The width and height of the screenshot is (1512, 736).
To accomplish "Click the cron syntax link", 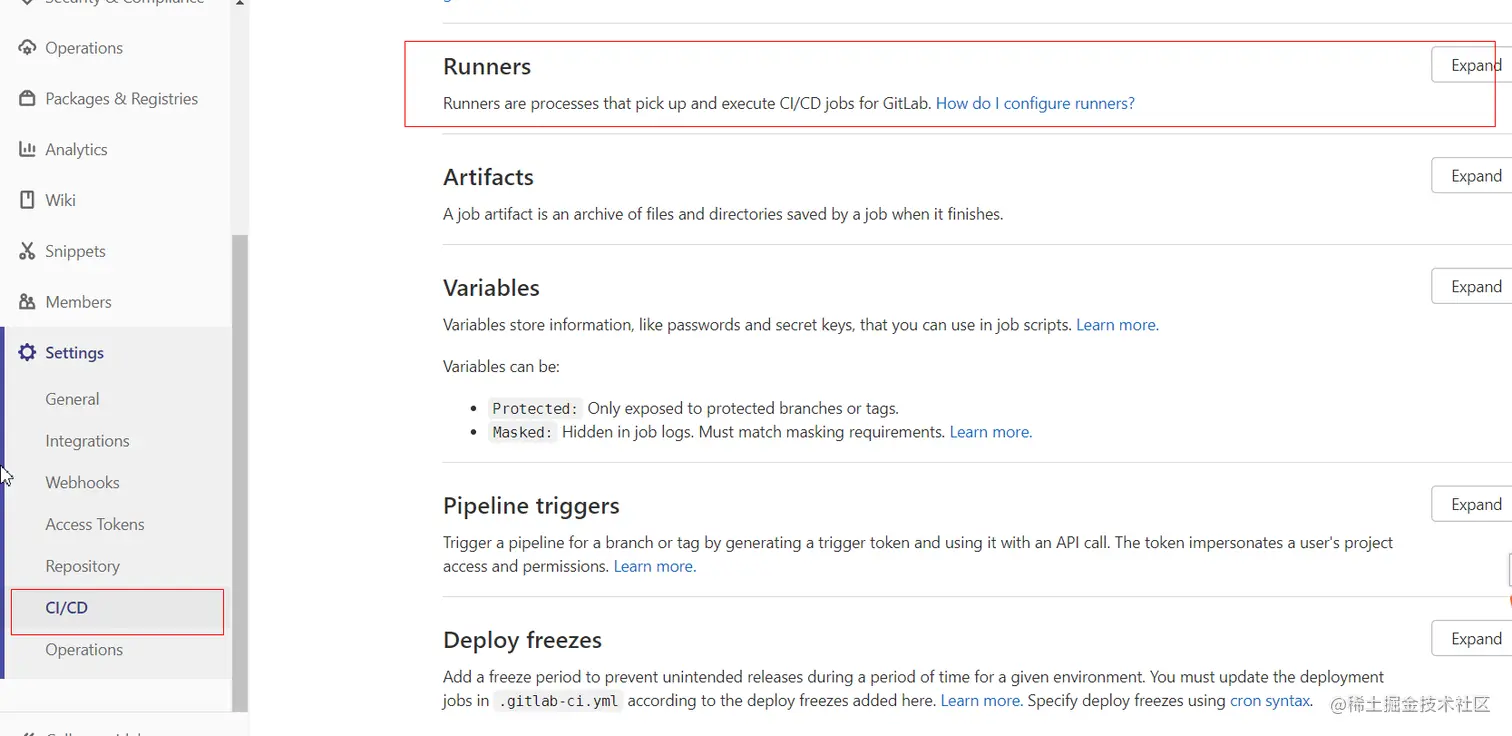I will [1269, 701].
